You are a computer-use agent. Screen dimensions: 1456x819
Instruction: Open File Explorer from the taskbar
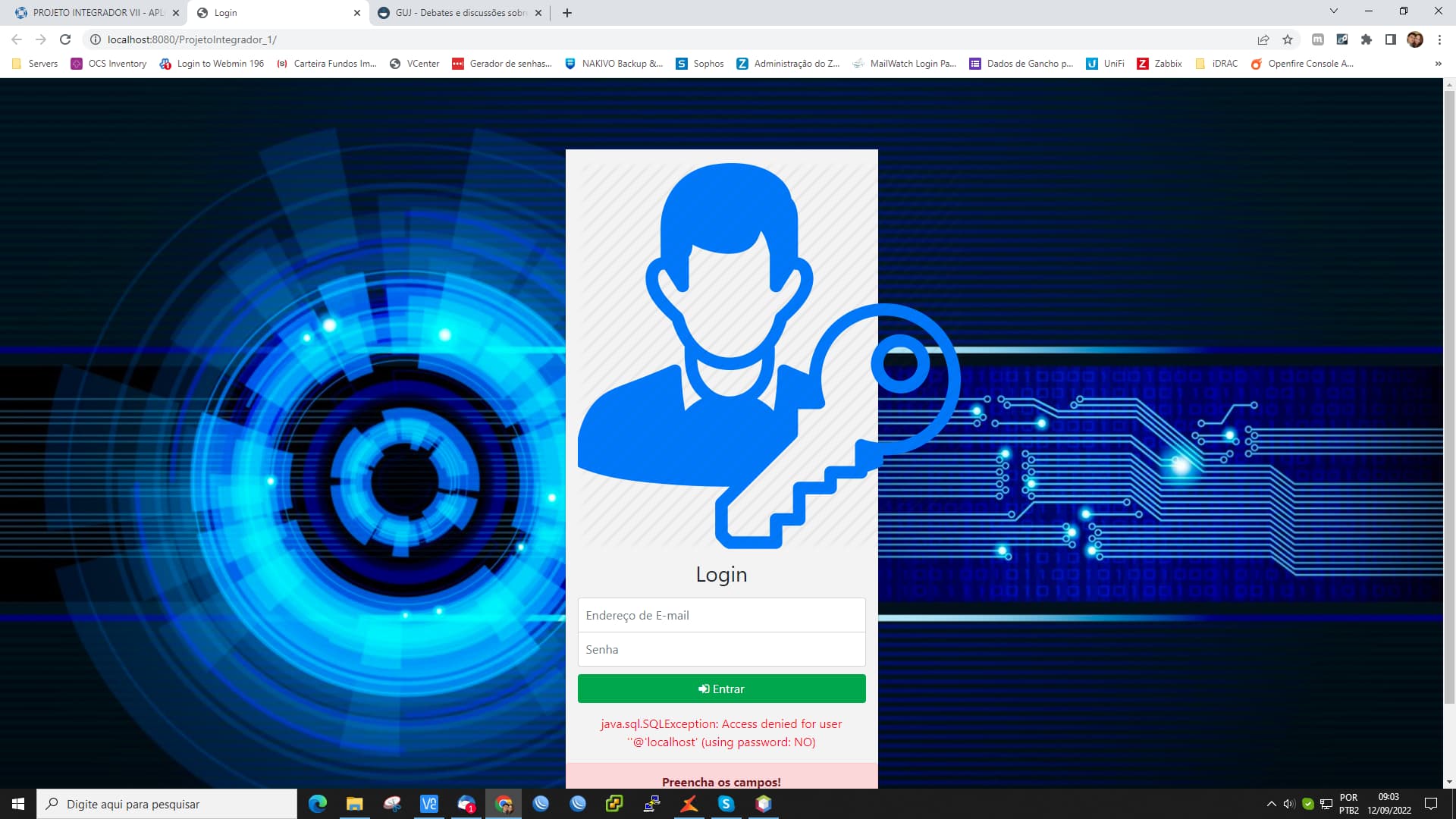pos(355,804)
